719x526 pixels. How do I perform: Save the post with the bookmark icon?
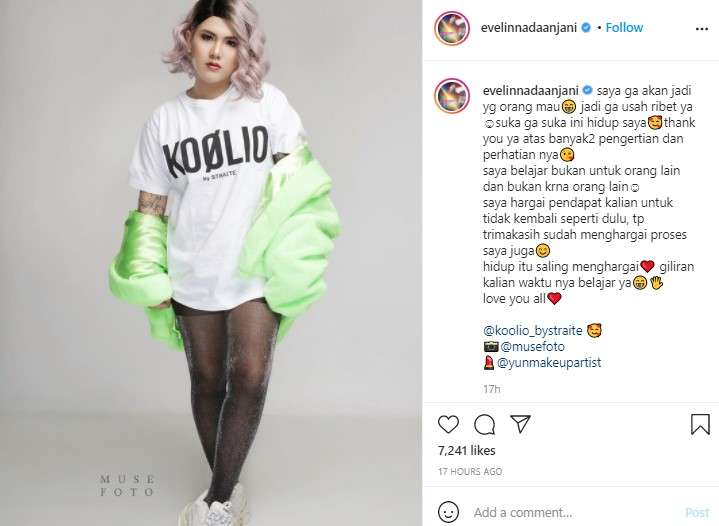coord(700,424)
